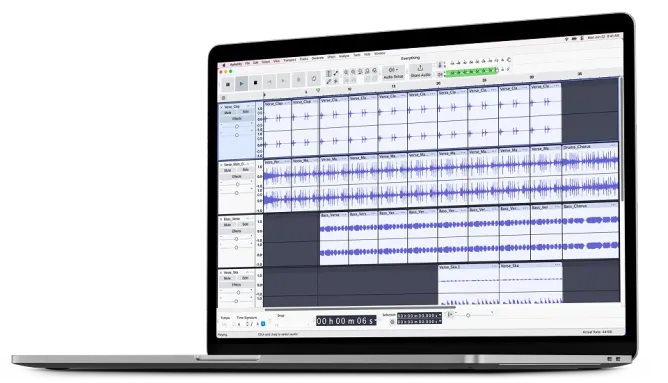Select the Envelope tool
The image size is (668, 383).
coord(336,73)
